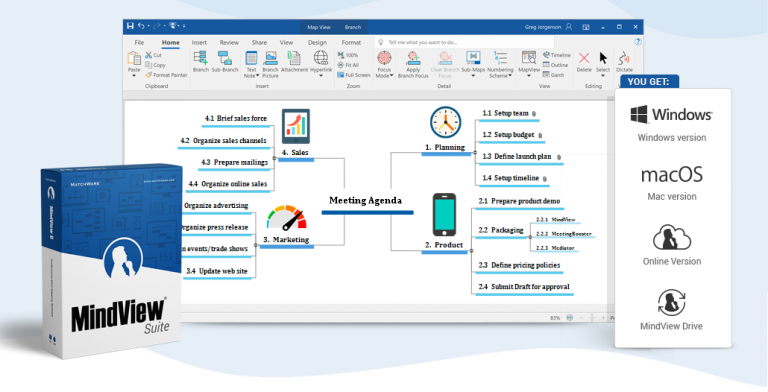The width and height of the screenshot is (768, 392).
Task: Switch to the Gantt view
Action: (x=553, y=75)
